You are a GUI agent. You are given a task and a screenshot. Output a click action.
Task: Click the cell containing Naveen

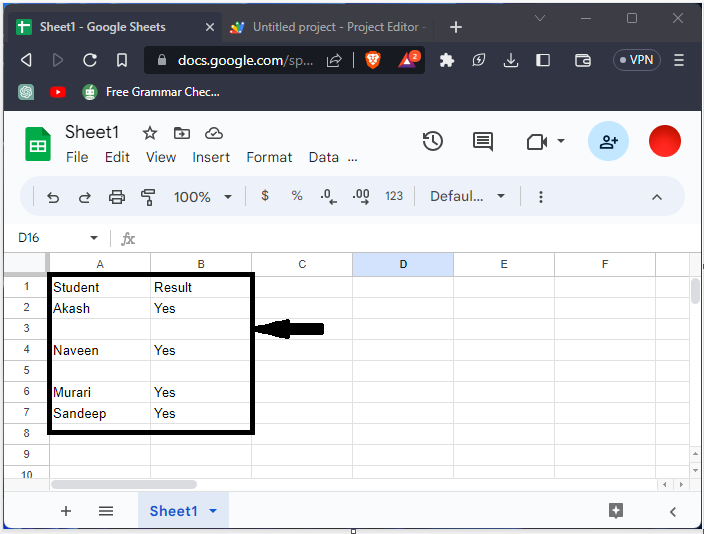point(100,350)
